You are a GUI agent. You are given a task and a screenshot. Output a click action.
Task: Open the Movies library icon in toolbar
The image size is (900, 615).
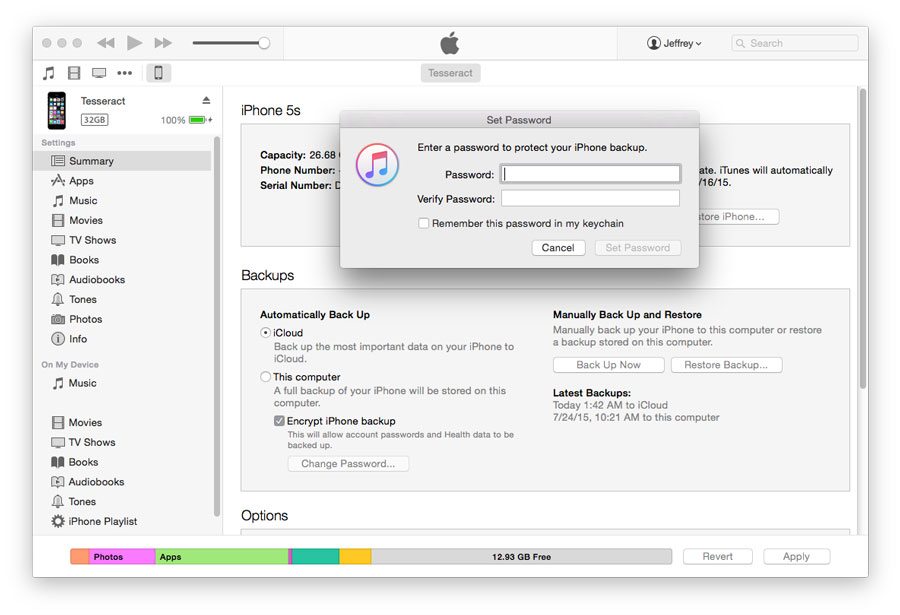tap(74, 73)
